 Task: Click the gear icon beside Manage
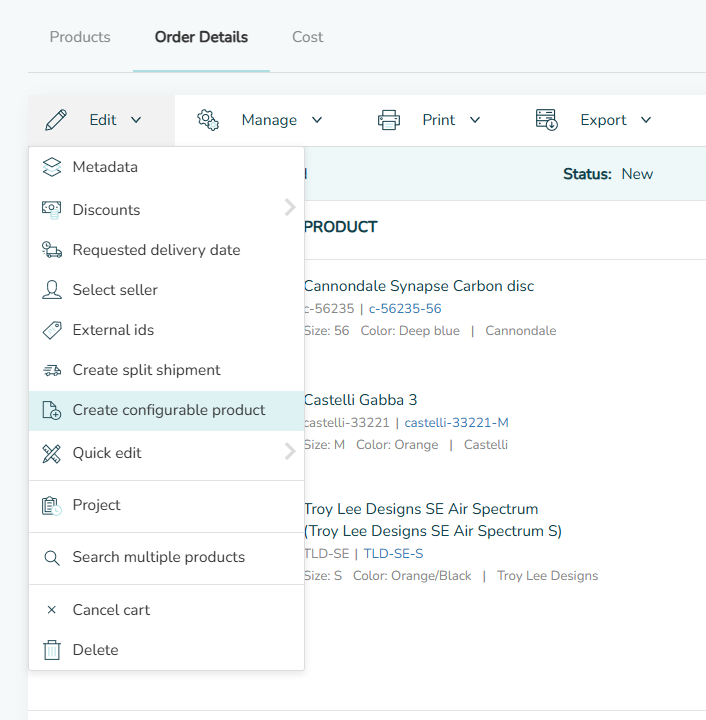click(x=208, y=120)
